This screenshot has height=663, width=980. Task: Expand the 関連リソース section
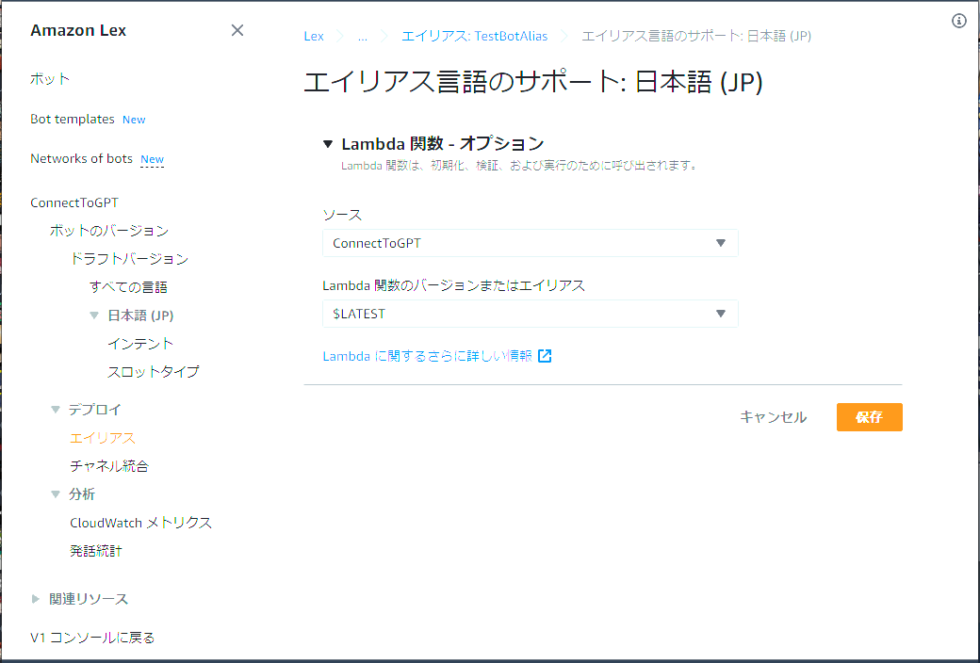35,598
